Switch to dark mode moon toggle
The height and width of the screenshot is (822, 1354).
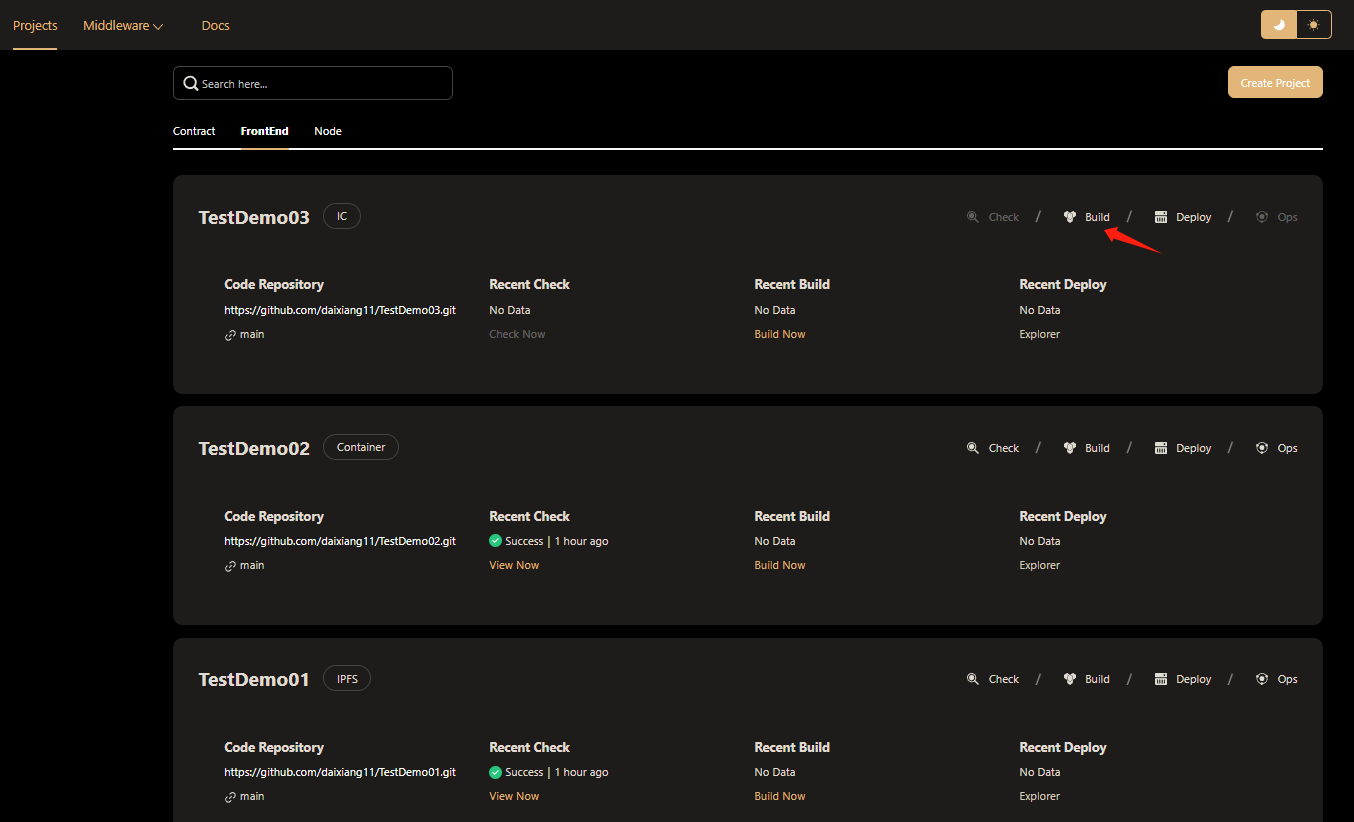pos(1279,25)
